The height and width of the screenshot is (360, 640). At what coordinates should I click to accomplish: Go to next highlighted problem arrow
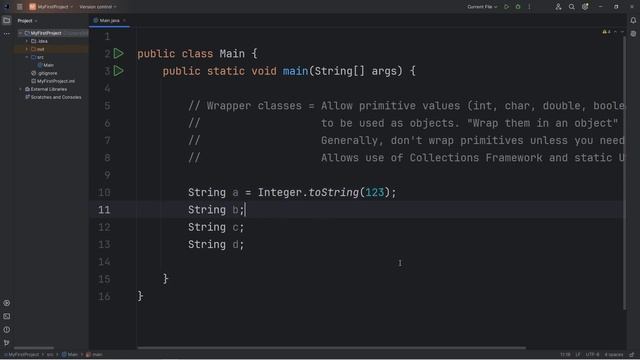pyautogui.click(x=622, y=32)
